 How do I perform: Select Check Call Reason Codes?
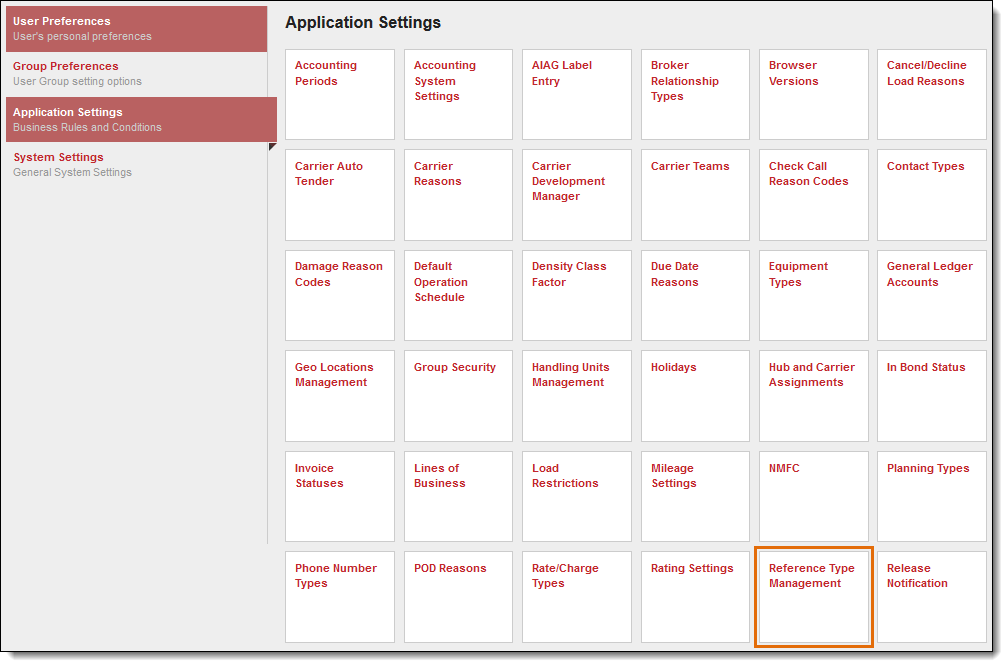point(813,195)
